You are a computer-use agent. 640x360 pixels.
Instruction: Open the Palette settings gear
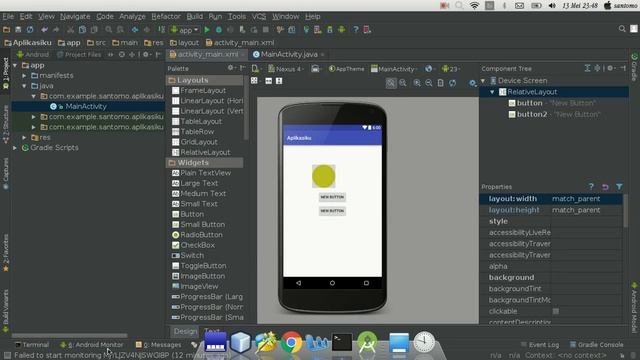coord(231,68)
